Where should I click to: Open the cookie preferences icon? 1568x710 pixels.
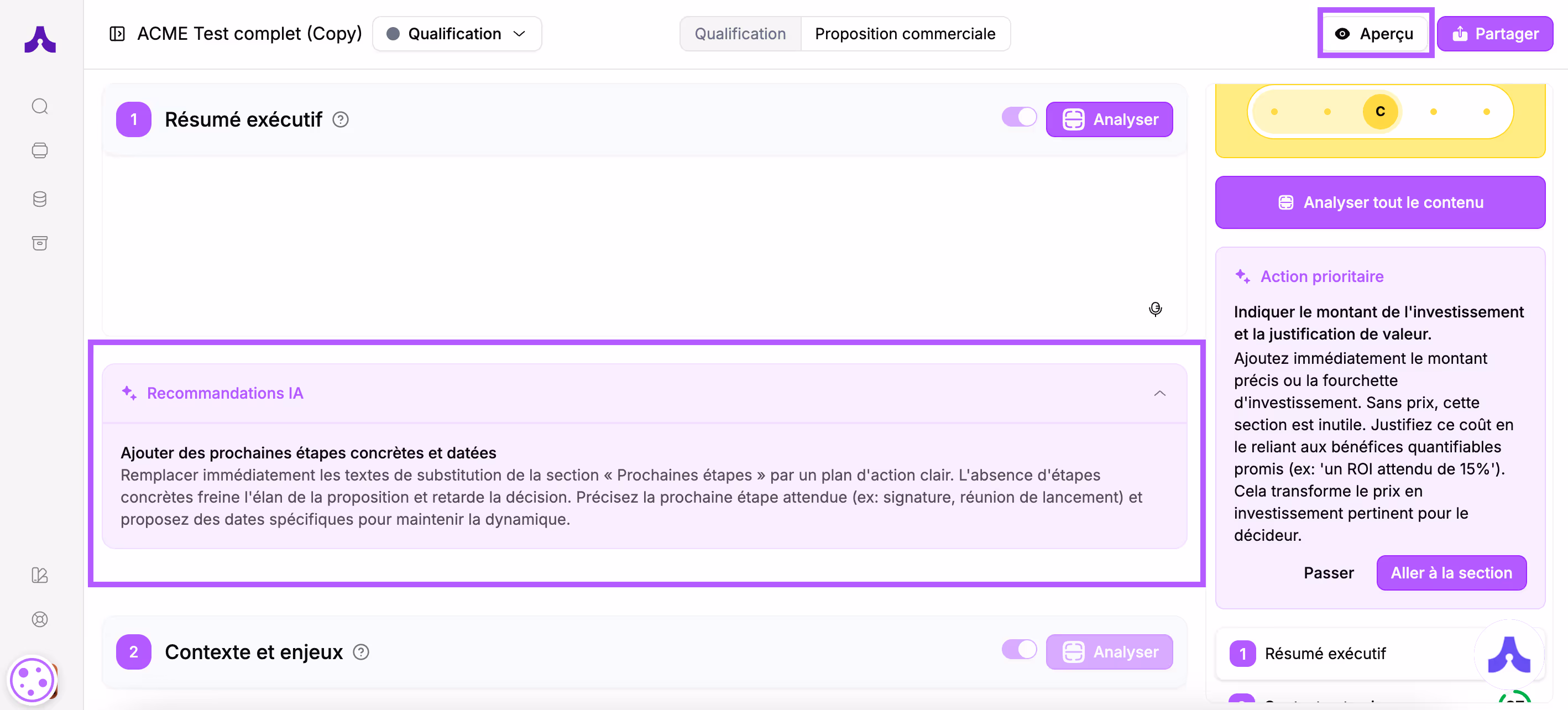click(x=32, y=681)
